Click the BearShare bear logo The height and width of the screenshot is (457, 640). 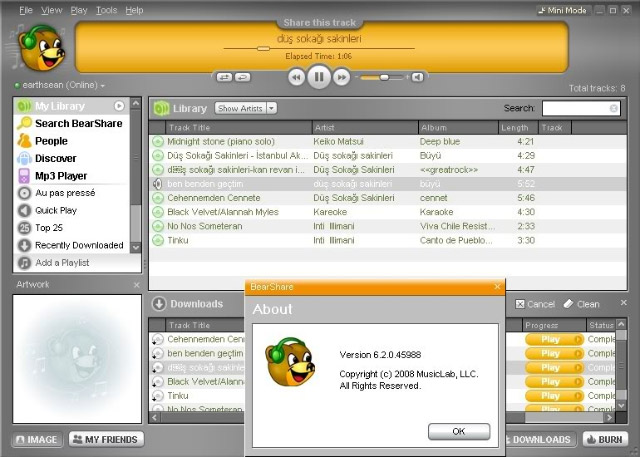pyautogui.click(x=42, y=48)
